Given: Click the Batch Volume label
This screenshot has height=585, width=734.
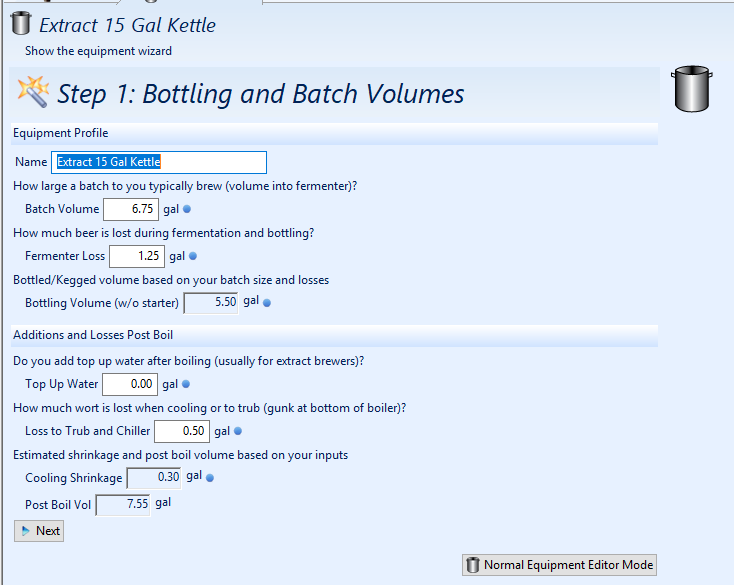Looking at the screenshot, I should point(62,209).
